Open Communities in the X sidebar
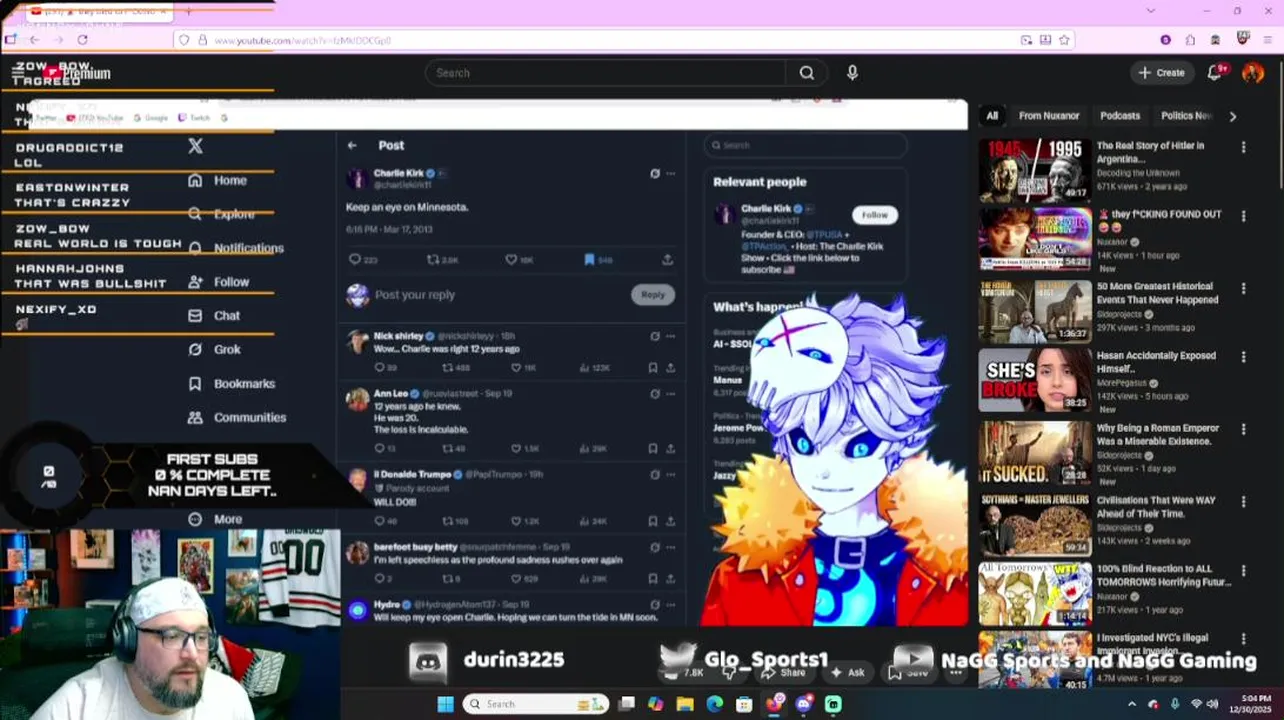This screenshot has width=1284, height=720. tap(236, 417)
